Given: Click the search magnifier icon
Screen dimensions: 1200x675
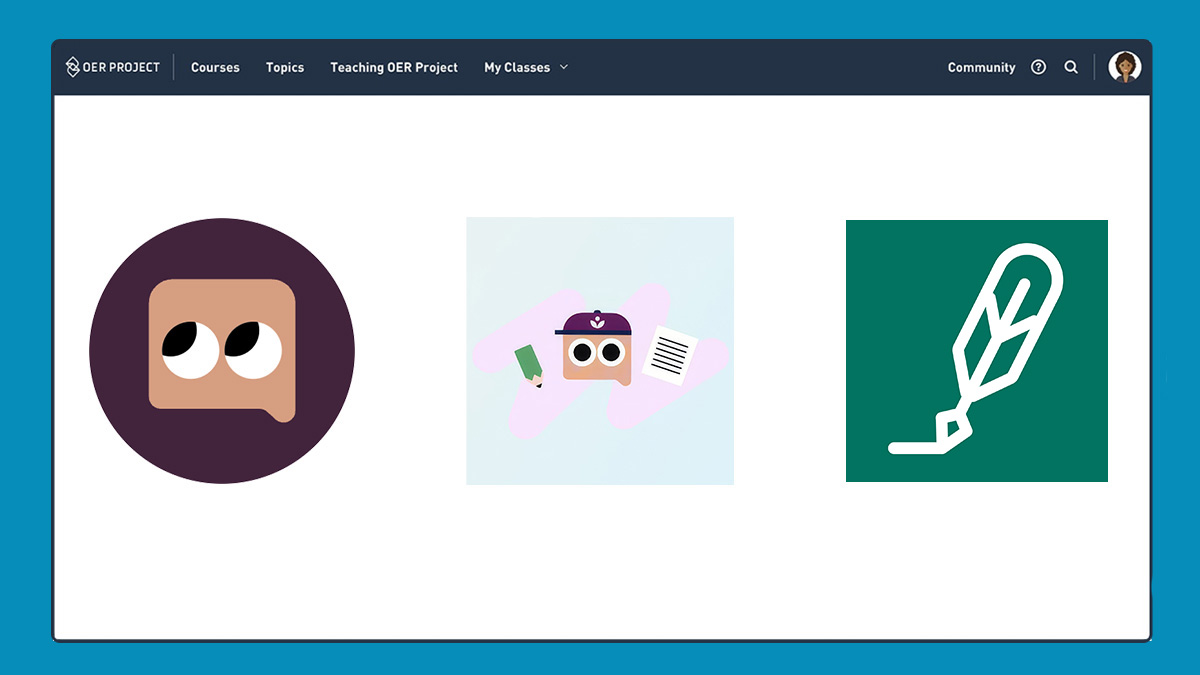Looking at the screenshot, I should [1071, 67].
